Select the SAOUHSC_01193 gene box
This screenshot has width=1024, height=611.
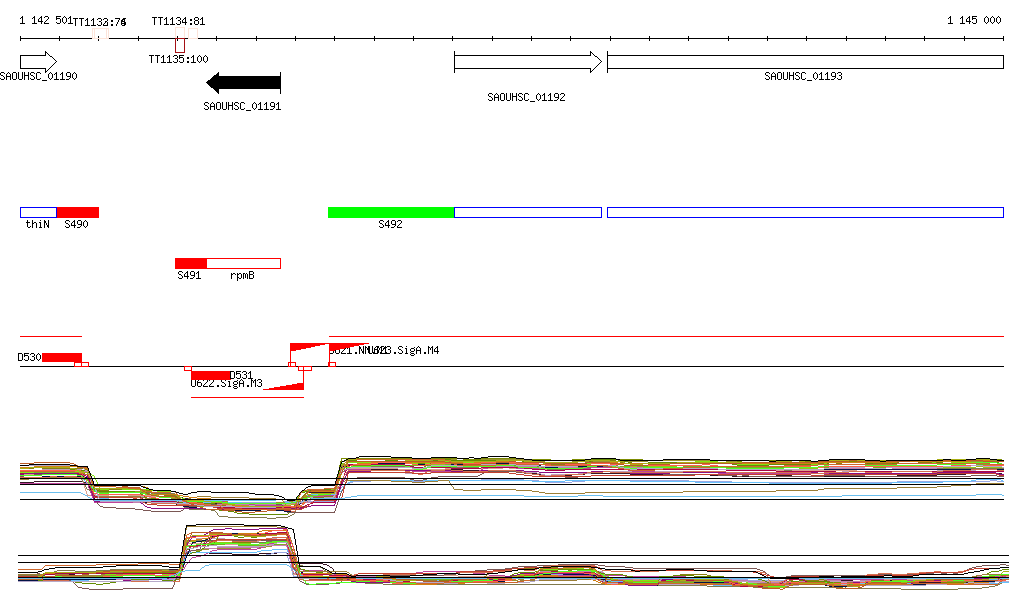point(804,62)
